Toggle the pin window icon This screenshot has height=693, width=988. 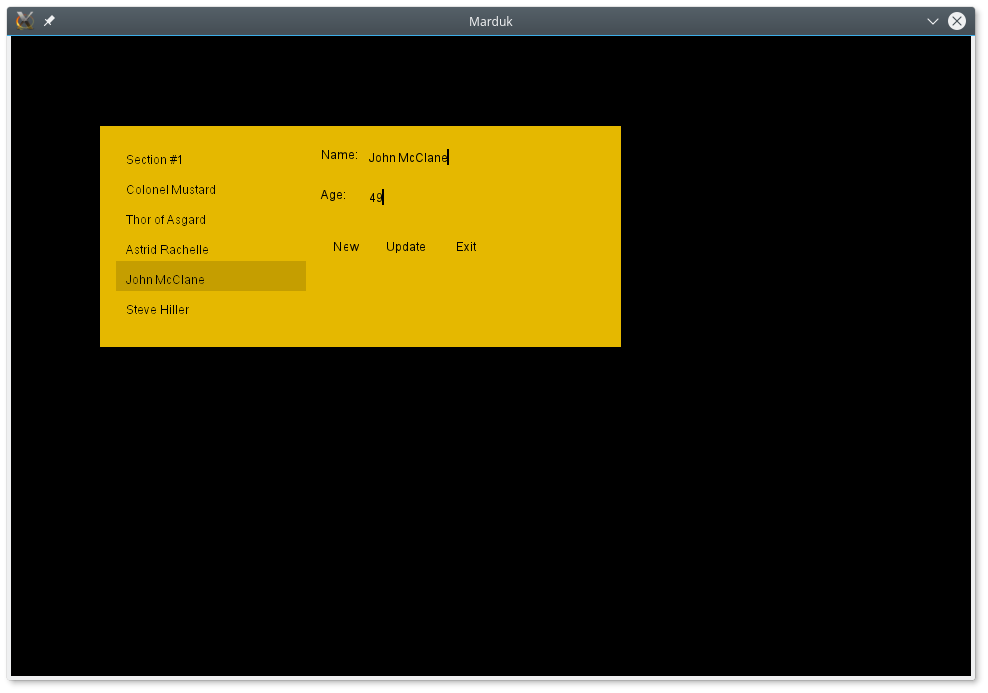click(x=49, y=21)
